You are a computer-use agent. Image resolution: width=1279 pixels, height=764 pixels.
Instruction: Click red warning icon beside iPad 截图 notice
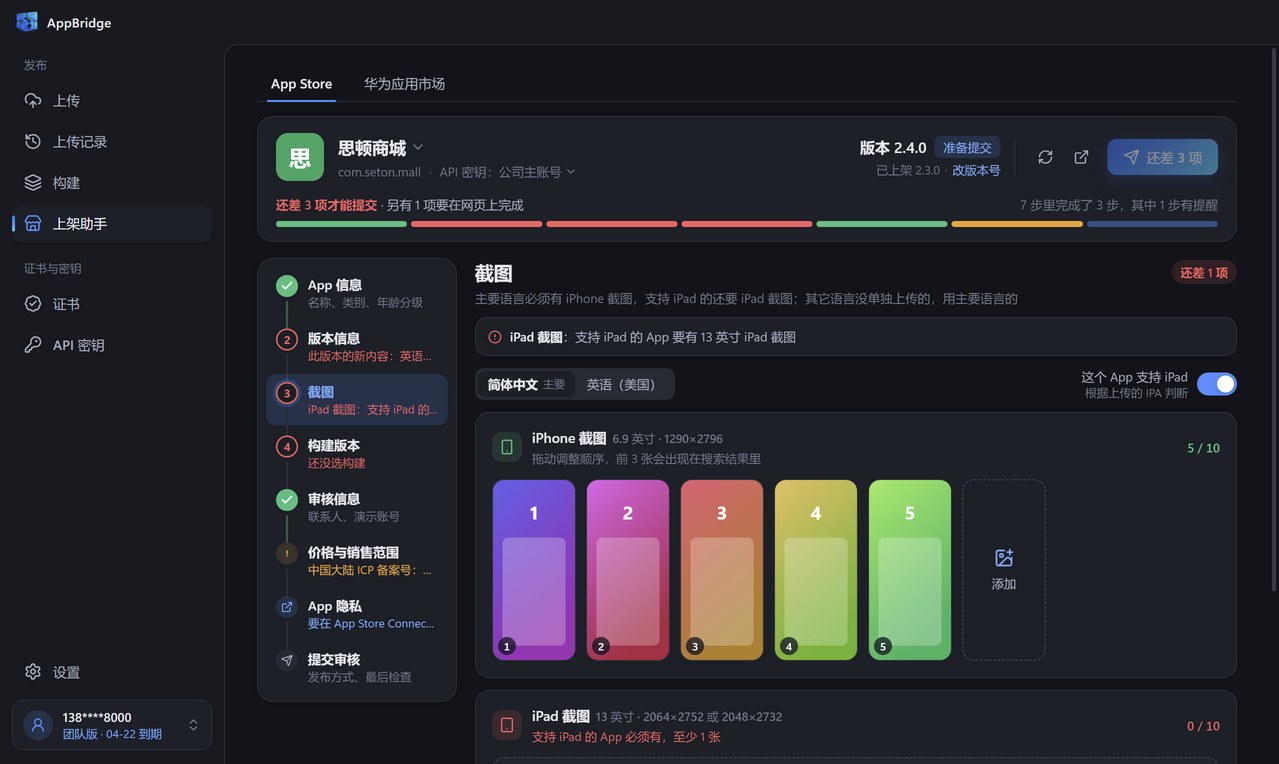(495, 337)
